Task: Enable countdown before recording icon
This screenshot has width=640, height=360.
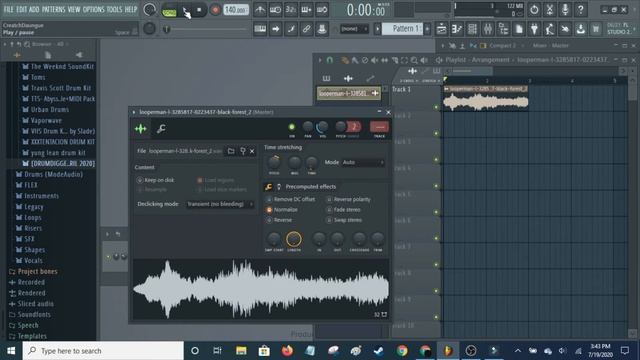Action: click(x=291, y=9)
